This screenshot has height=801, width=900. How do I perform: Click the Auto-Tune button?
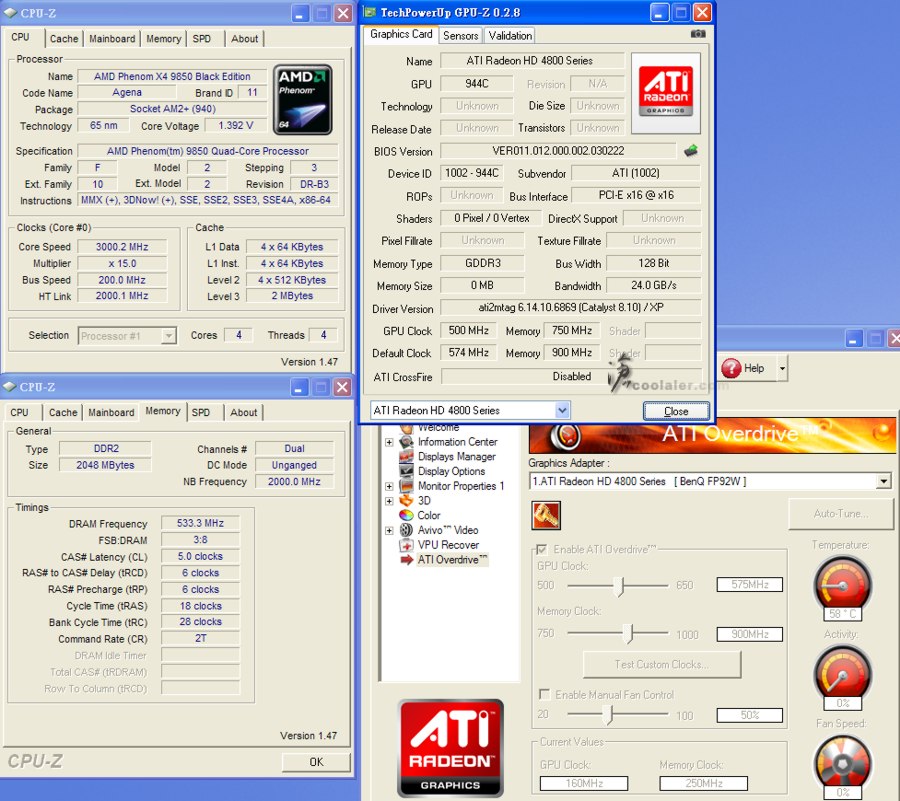[x=840, y=514]
